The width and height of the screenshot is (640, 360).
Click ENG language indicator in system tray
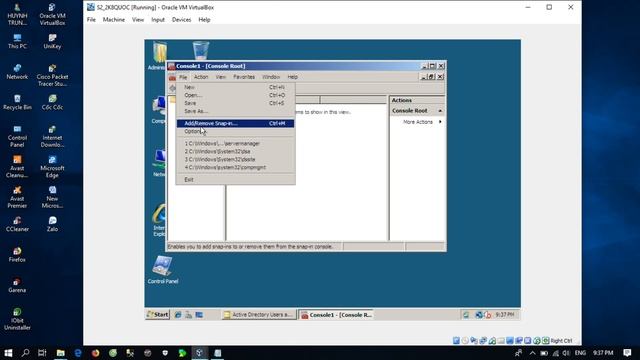[x=580, y=353]
